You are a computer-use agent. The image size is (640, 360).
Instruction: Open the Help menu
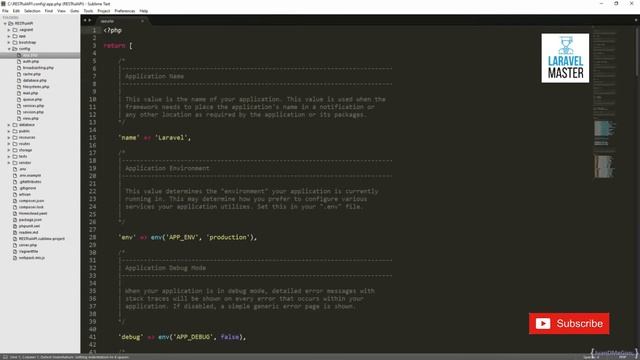(144, 11)
